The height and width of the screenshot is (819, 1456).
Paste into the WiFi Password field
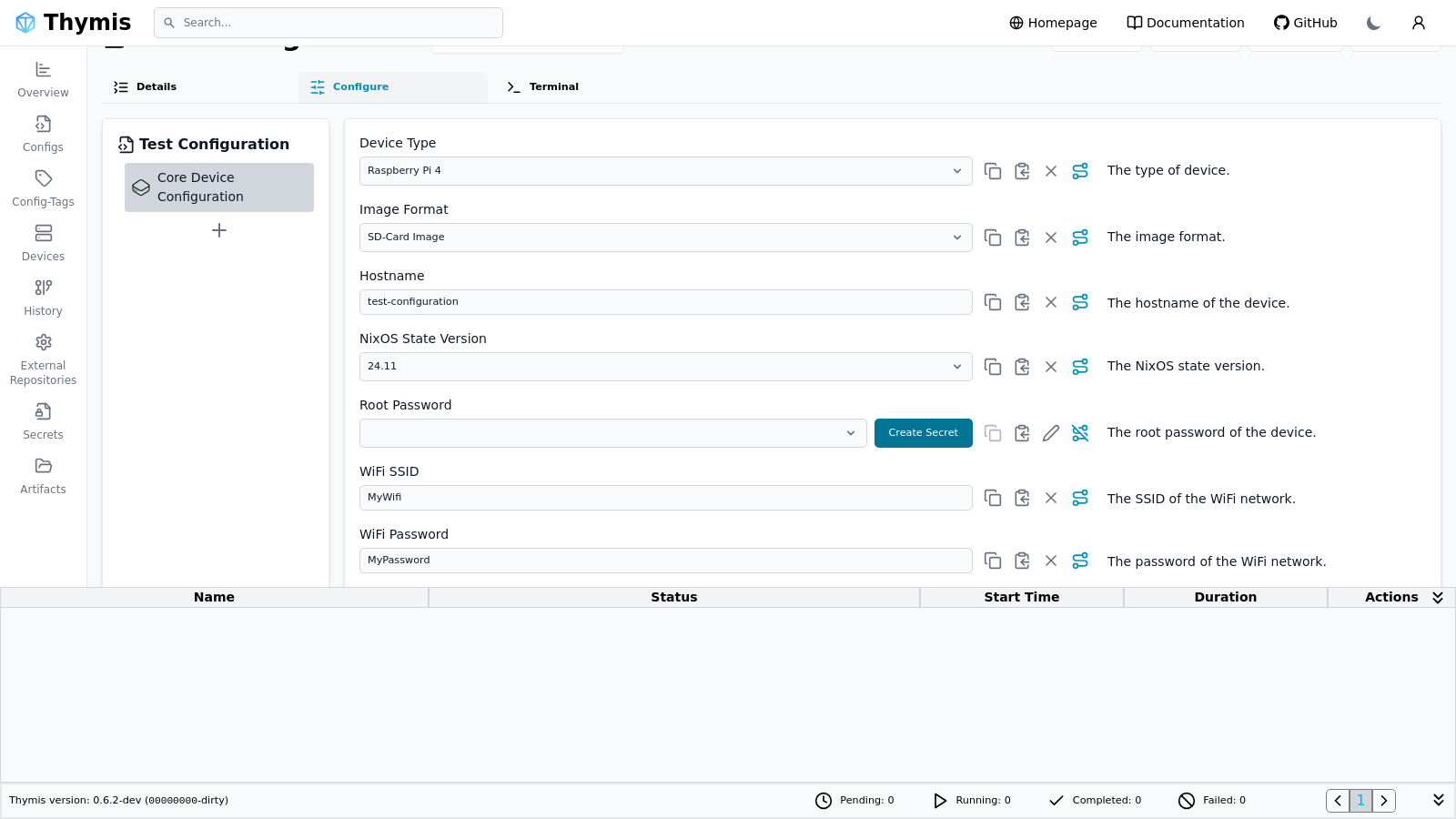1022,561
